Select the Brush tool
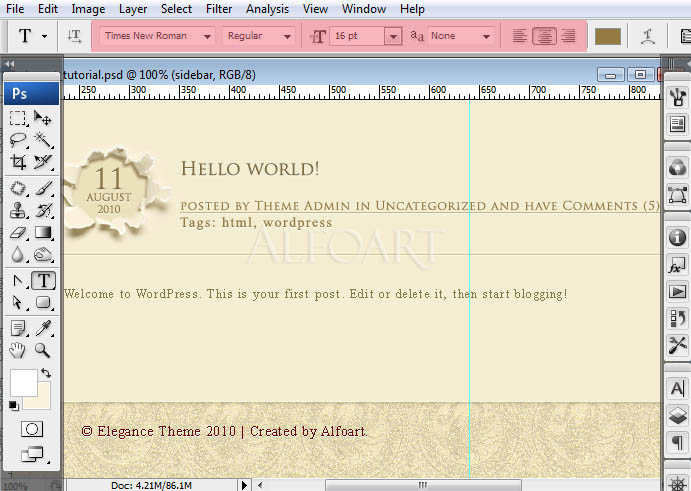This screenshot has width=691, height=491. point(43,189)
